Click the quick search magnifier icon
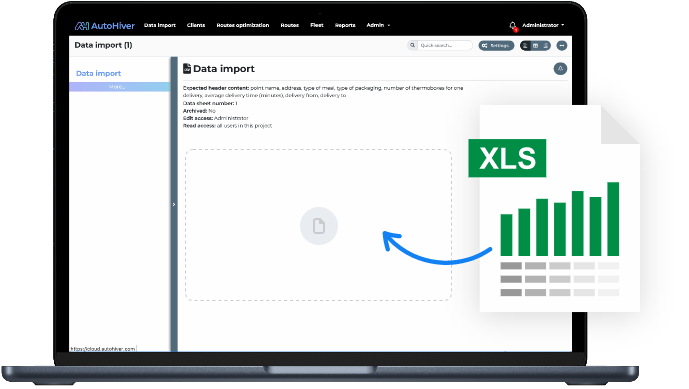689x389 pixels. tap(412, 45)
